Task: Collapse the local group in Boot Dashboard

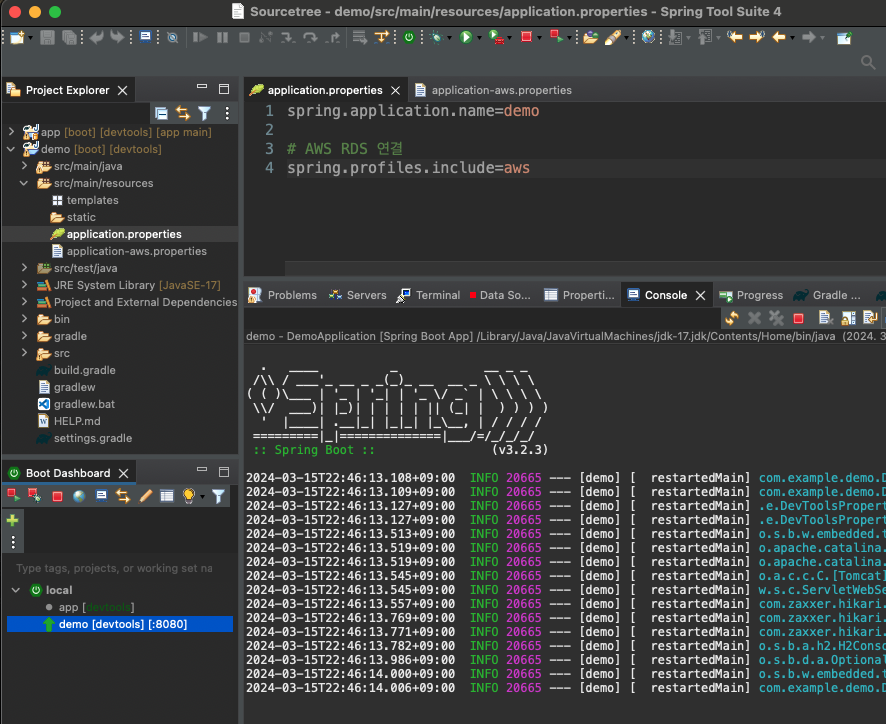Action: 16,590
